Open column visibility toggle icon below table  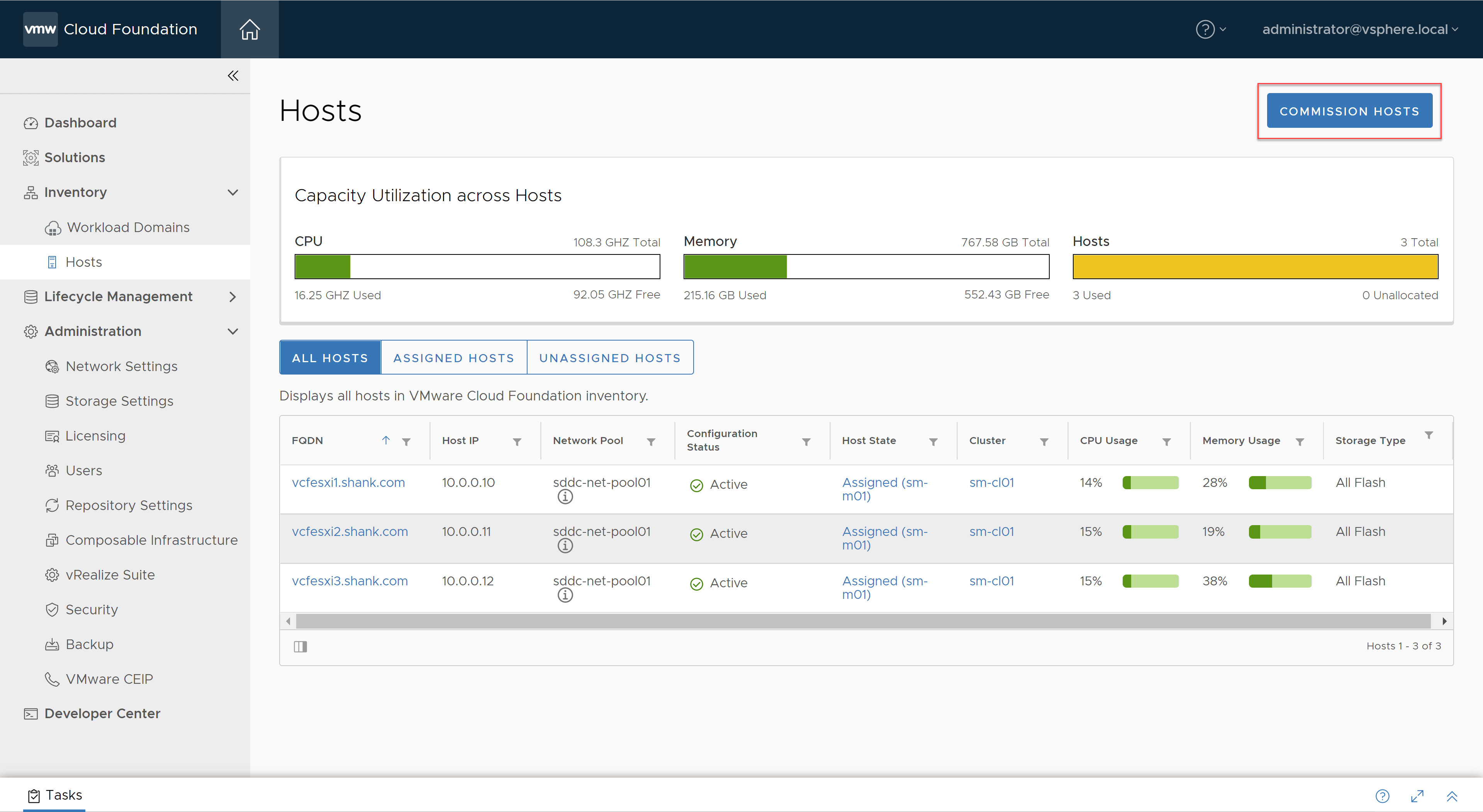[300, 646]
